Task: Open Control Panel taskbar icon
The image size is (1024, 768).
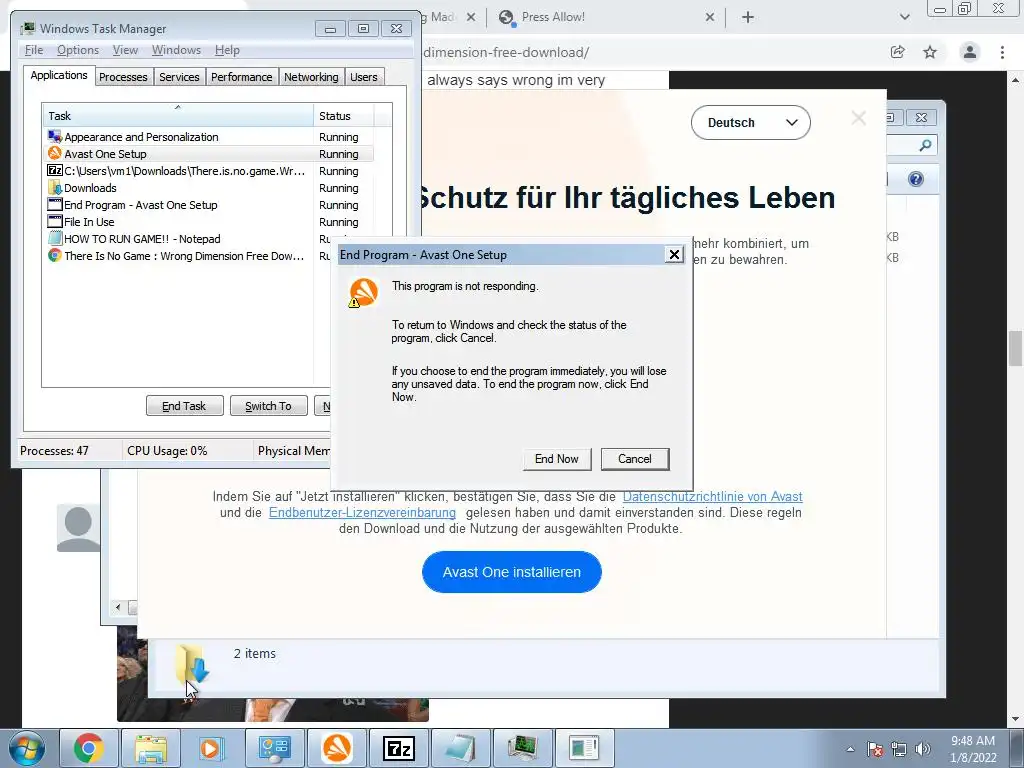Action: (x=274, y=748)
